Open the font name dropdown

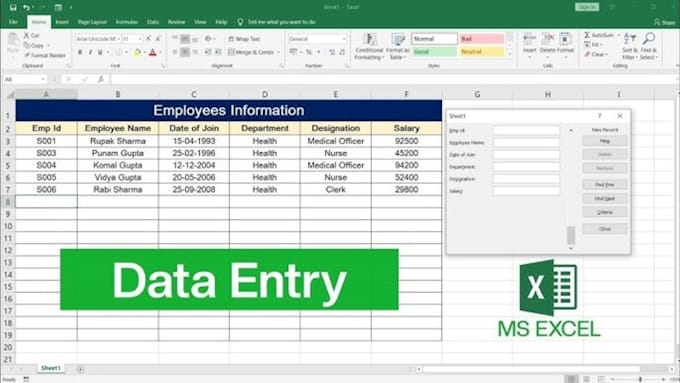(x=118, y=39)
